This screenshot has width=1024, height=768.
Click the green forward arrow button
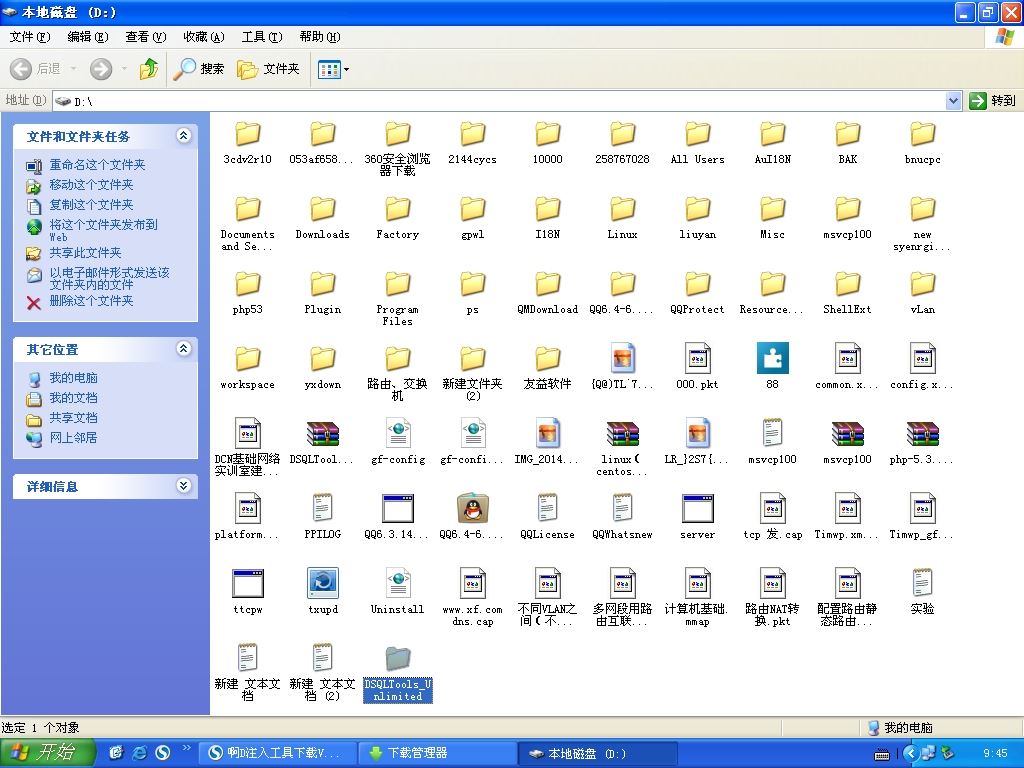click(x=101, y=69)
